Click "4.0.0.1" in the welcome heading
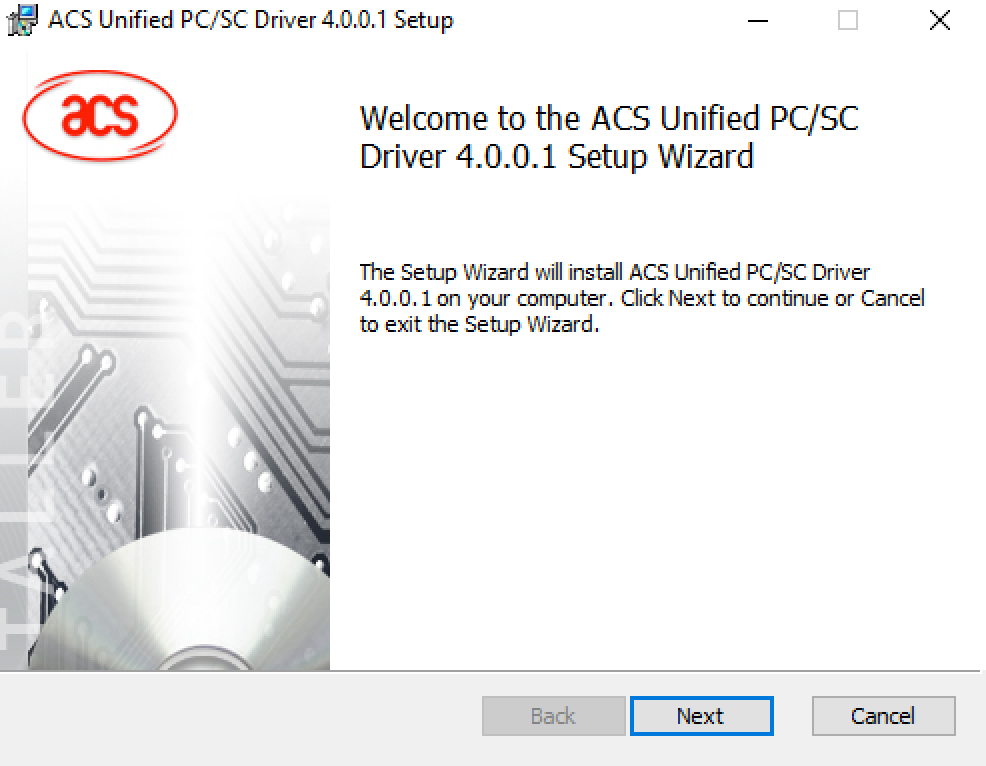This screenshot has height=766, width=986. 506,157
